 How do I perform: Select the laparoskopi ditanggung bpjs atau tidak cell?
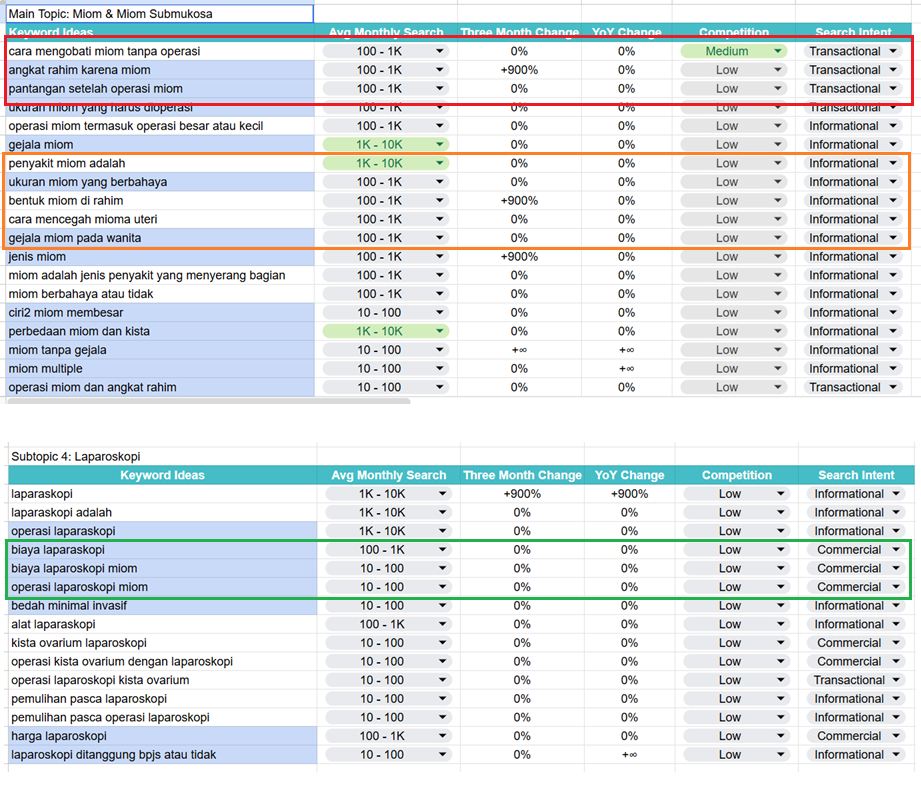coord(163,755)
